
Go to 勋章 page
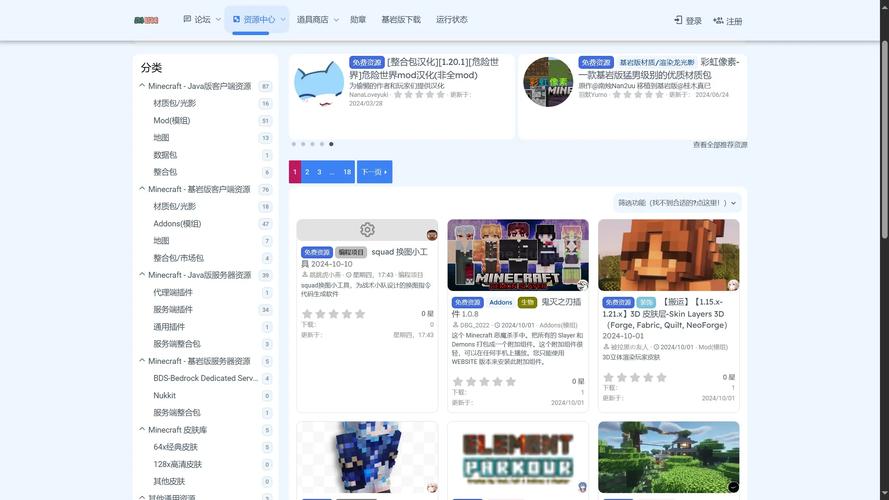[x=358, y=19]
